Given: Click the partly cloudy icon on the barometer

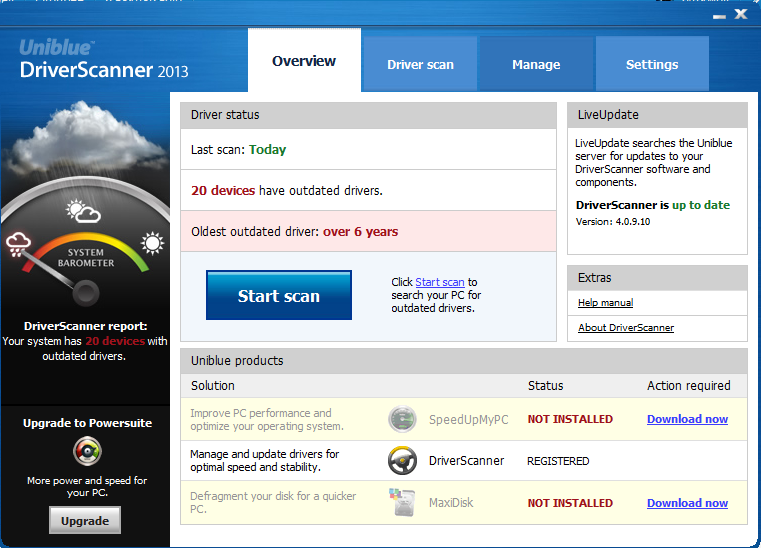Looking at the screenshot, I should click(x=83, y=211).
